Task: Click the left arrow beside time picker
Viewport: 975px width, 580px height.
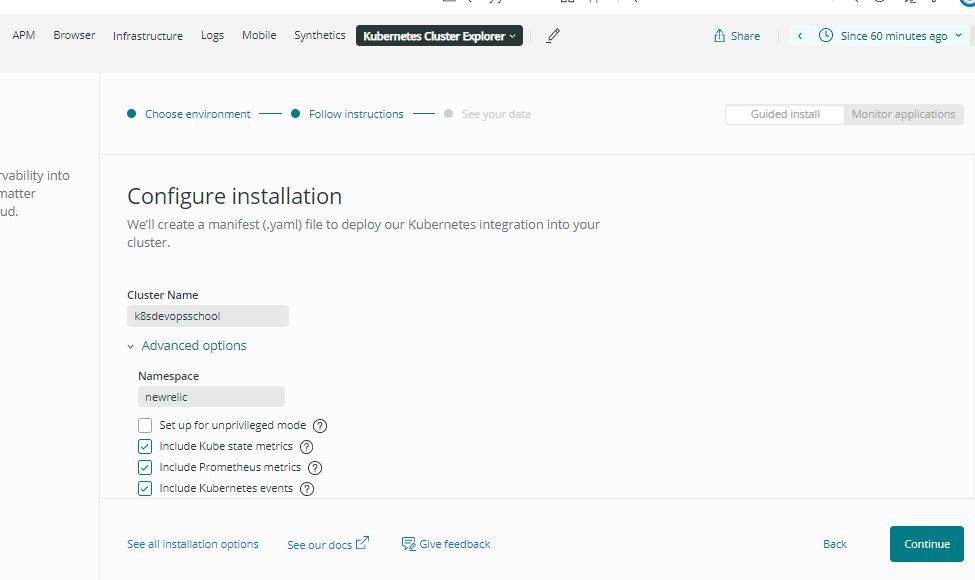Action: pos(800,36)
